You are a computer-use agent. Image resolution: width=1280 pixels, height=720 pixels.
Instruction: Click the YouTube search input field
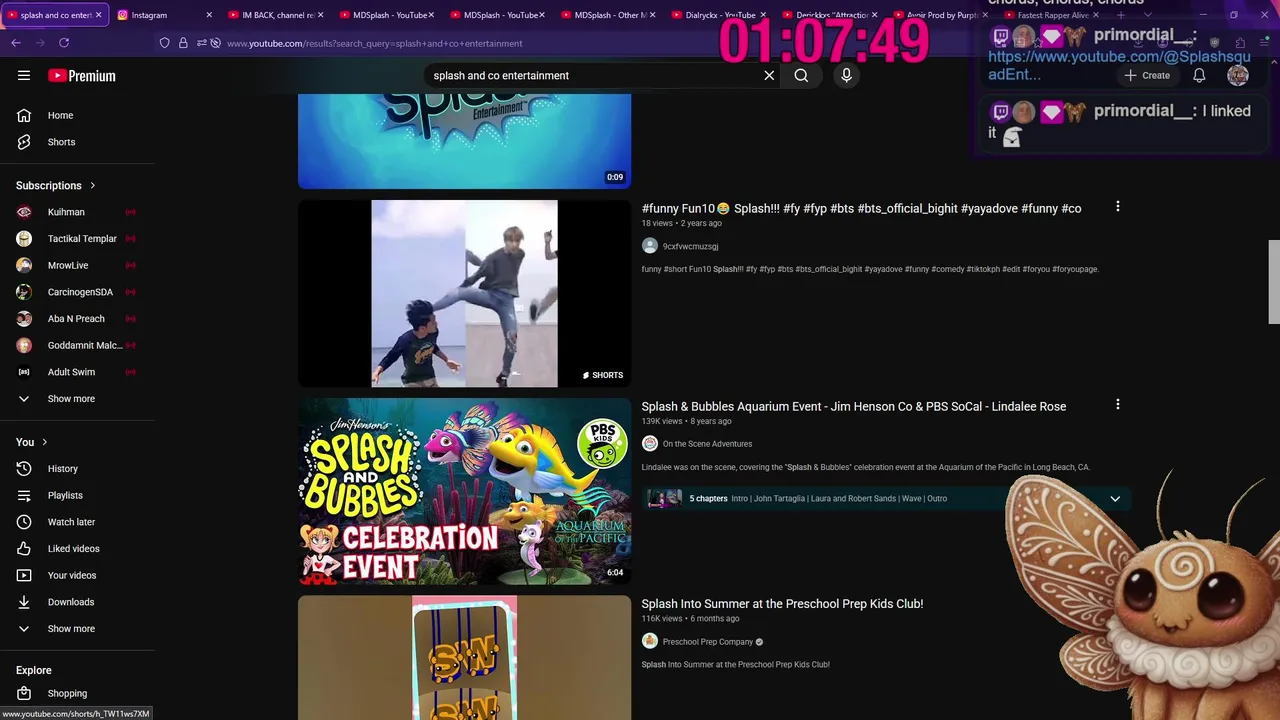point(595,75)
